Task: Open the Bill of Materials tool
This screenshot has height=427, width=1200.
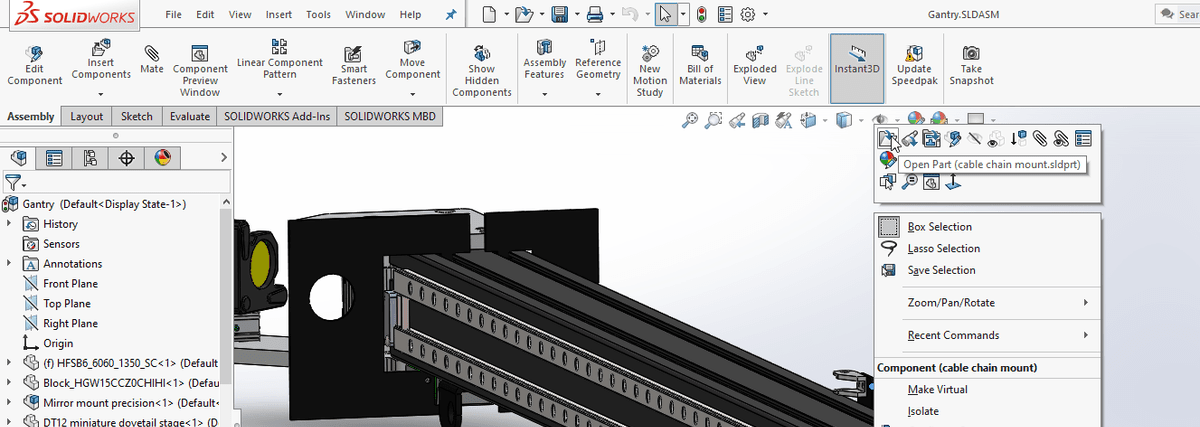Action: coord(700,65)
